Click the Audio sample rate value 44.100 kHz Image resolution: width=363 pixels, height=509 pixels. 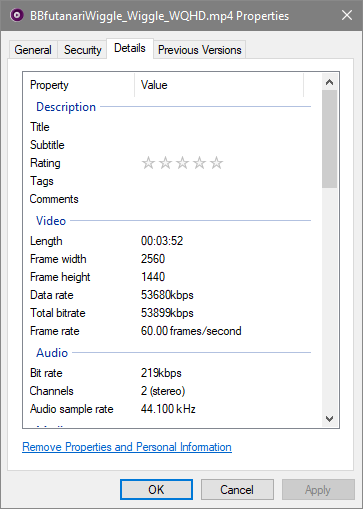[x=168, y=409]
